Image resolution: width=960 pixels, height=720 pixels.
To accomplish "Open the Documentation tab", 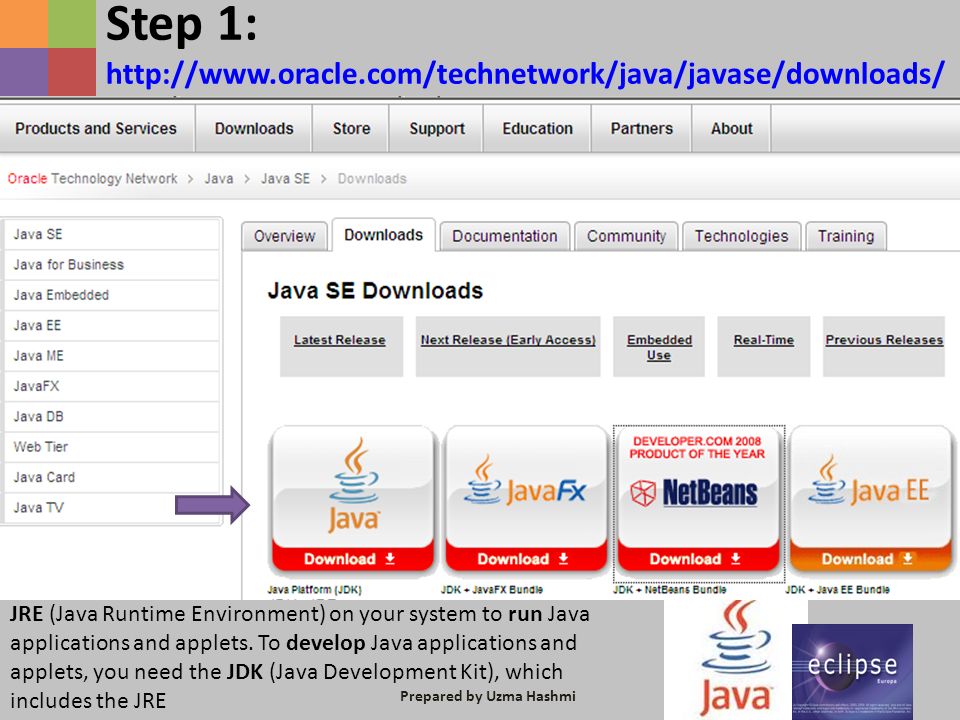I will pos(504,236).
